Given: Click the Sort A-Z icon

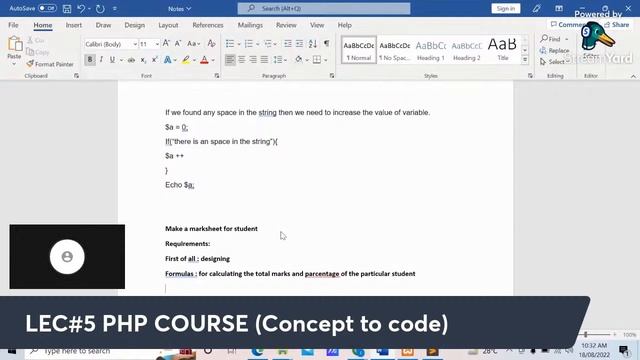Looking at the screenshot, I should point(313,44).
